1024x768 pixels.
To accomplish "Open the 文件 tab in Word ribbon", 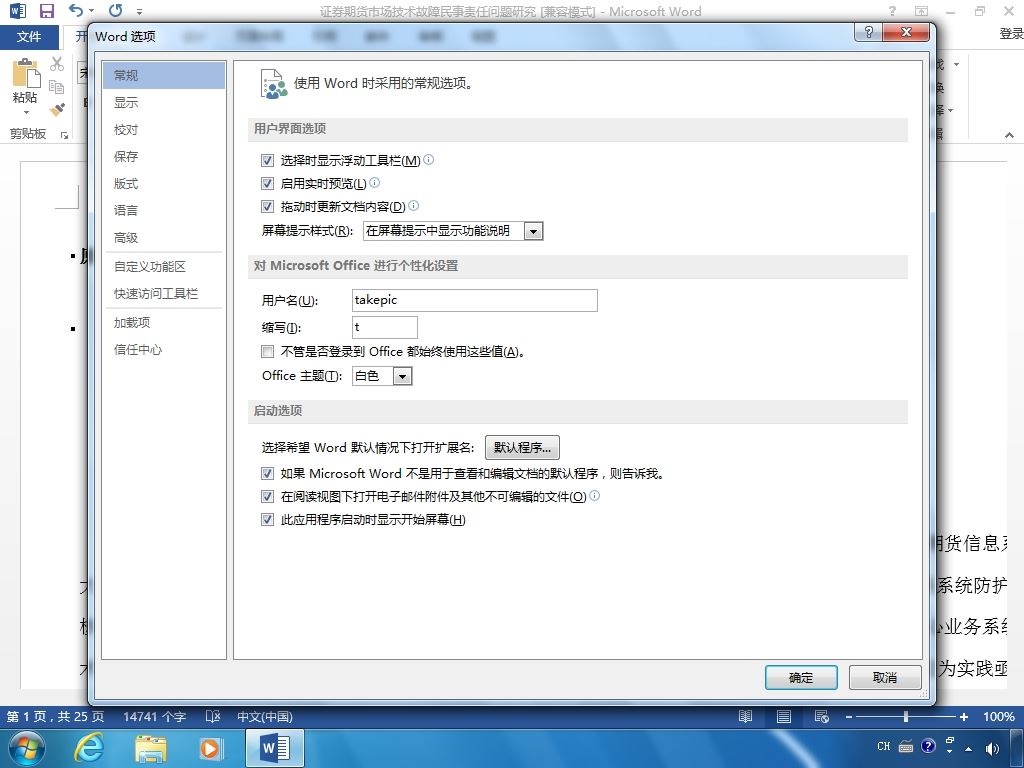I will [x=29, y=37].
